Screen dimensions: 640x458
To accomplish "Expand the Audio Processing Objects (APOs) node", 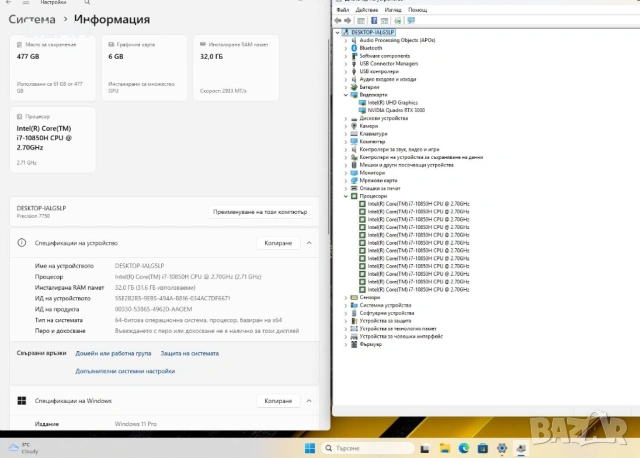I will pyautogui.click(x=346, y=40).
